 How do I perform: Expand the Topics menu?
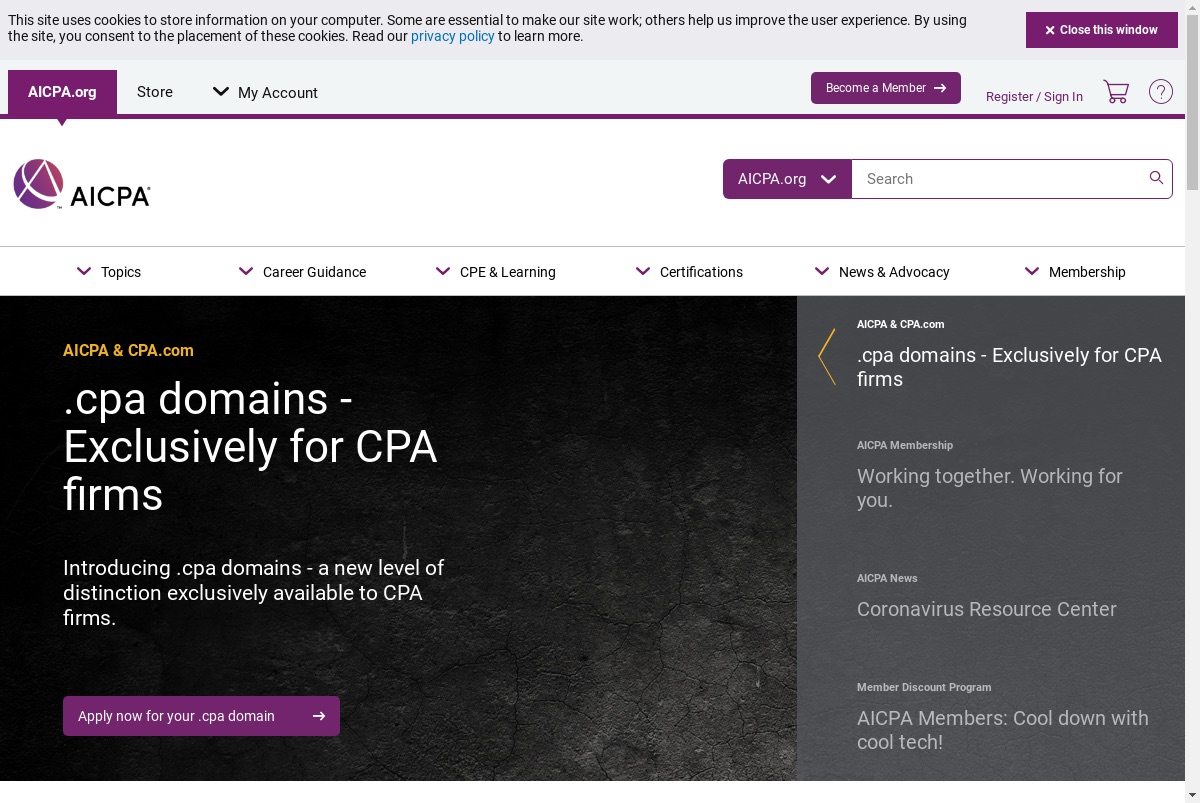coord(109,272)
